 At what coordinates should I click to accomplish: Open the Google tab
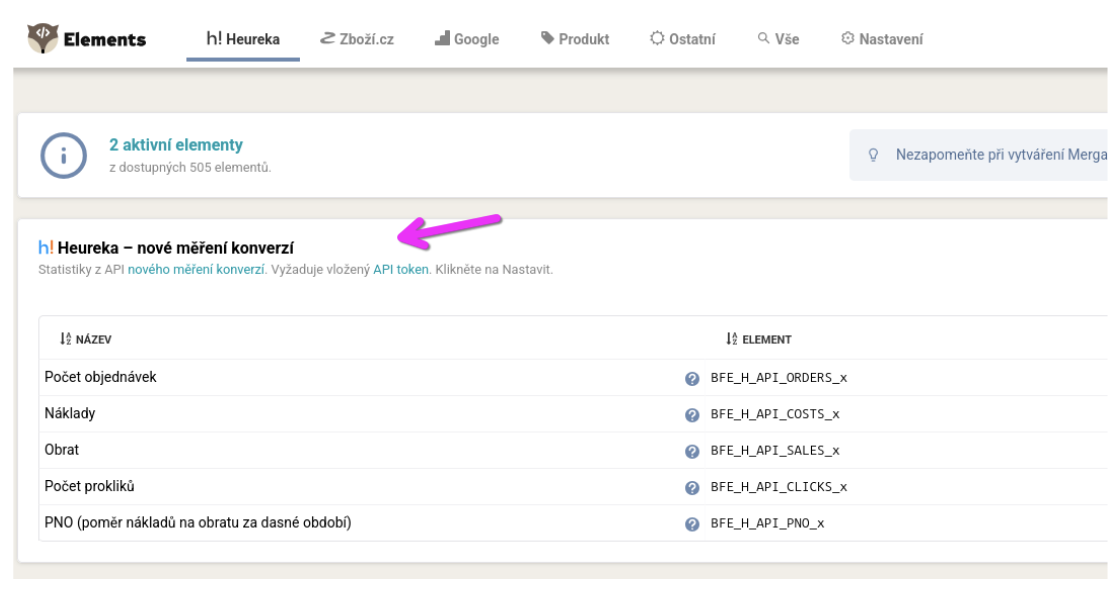coord(467,40)
